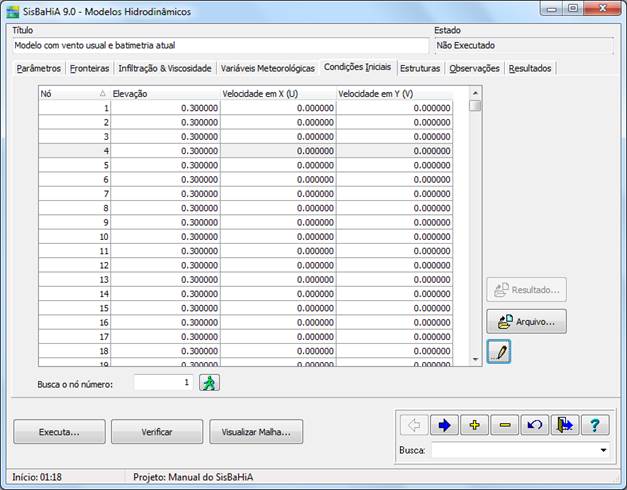Screen dimensions: 627x490
Task: Select Elevação cell for node 5
Action: coord(166,165)
